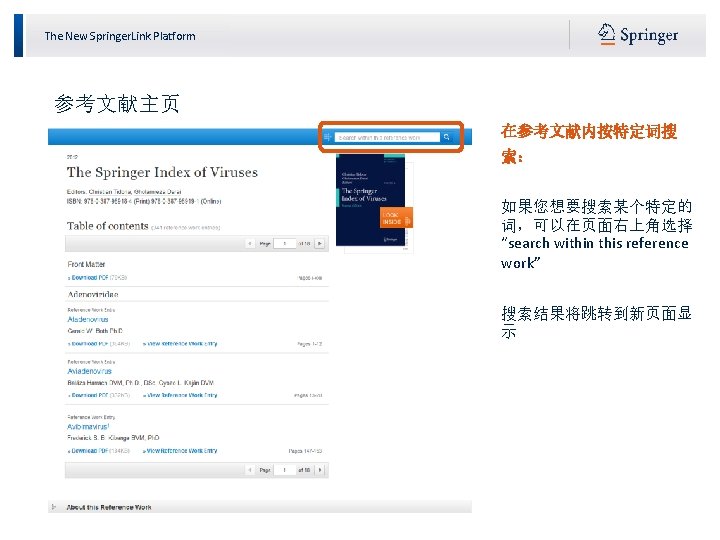The width and height of the screenshot is (720, 540).
Task: Click the Springer horse logo in the header
Action: pos(606,34)
